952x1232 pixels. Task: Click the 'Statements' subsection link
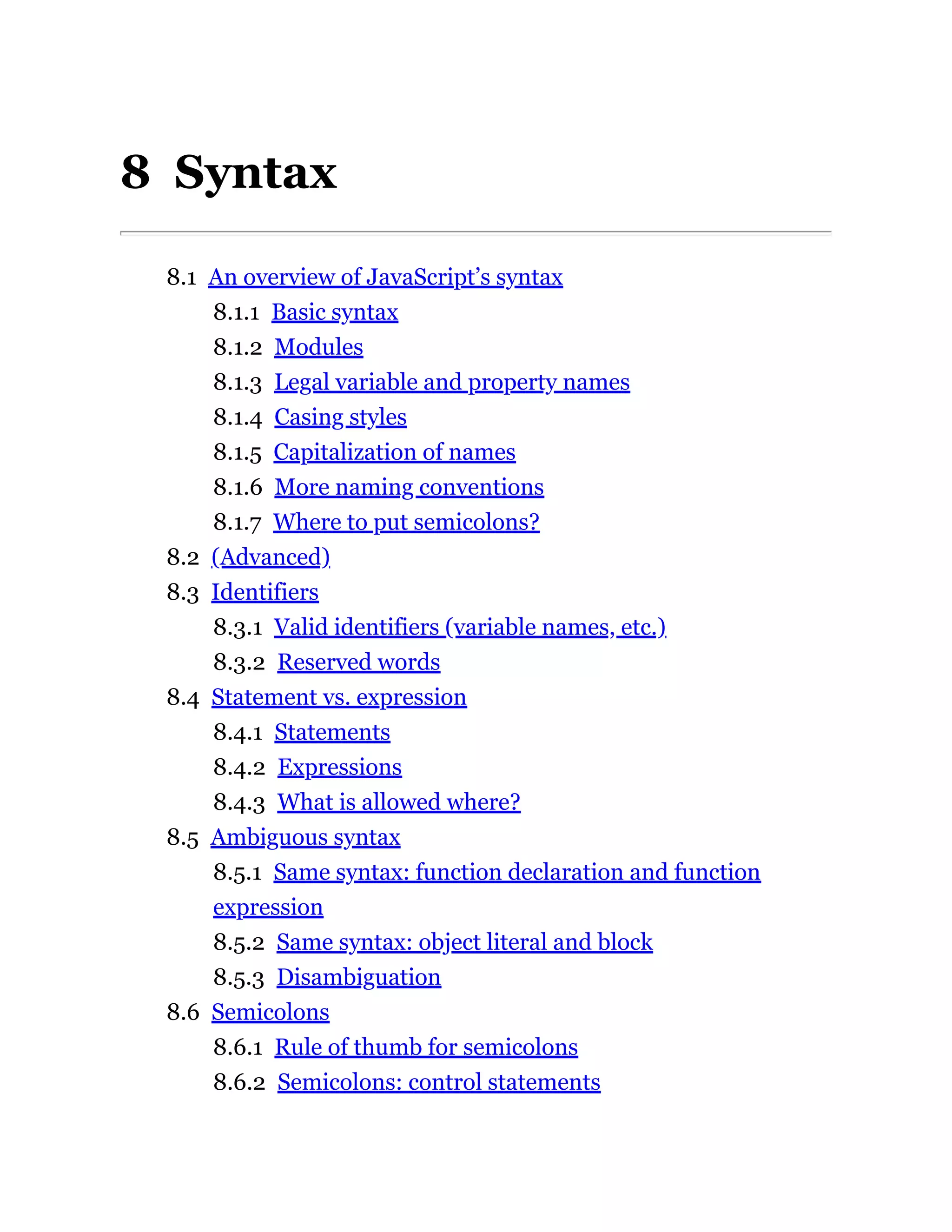(332, 732)
